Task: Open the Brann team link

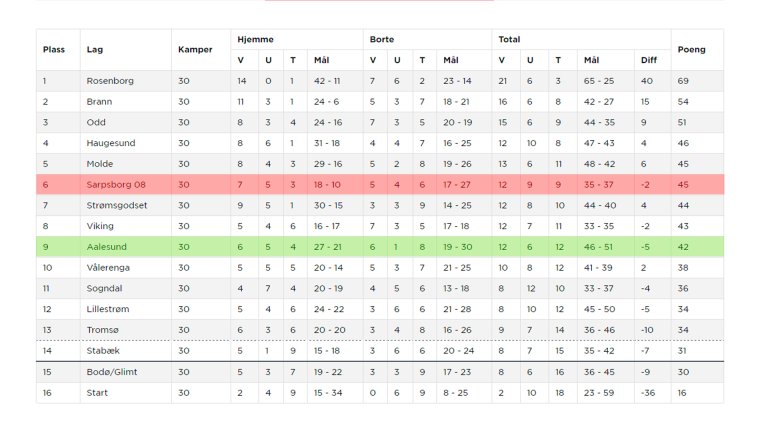Action: tap(99, 101)
